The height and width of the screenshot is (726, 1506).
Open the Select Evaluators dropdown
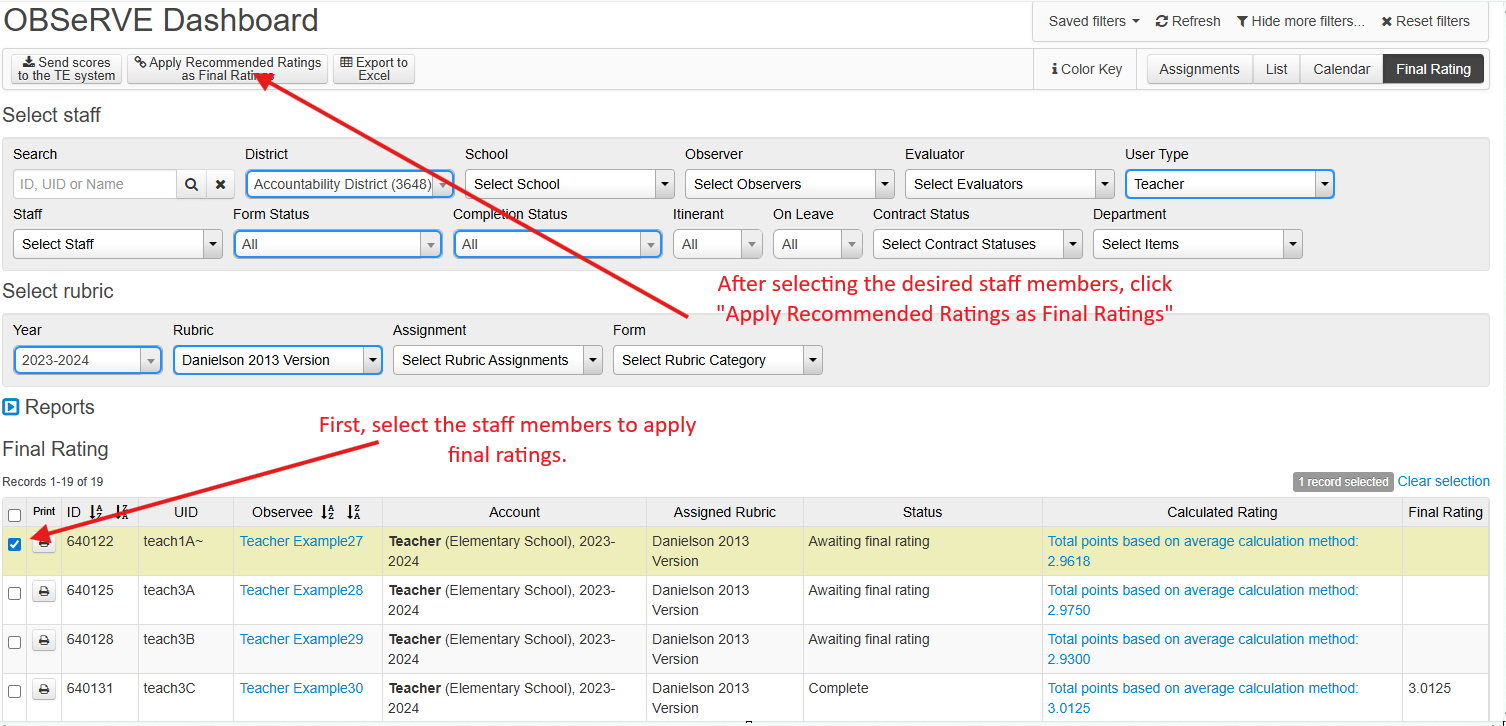click(x=1009, y=184)
